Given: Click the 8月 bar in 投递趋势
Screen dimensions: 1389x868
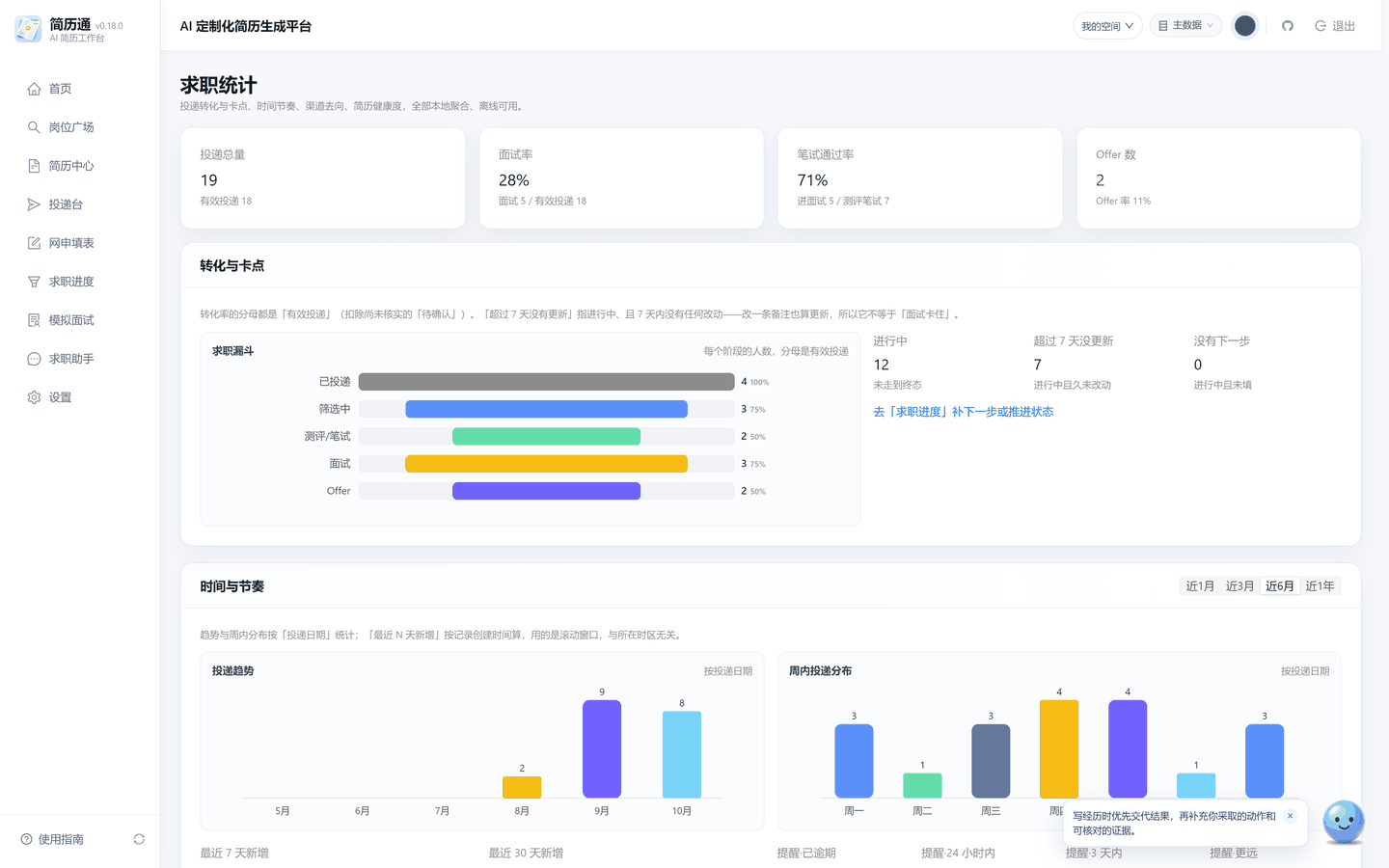Looking at the screenshot, I should coord(522,787).
